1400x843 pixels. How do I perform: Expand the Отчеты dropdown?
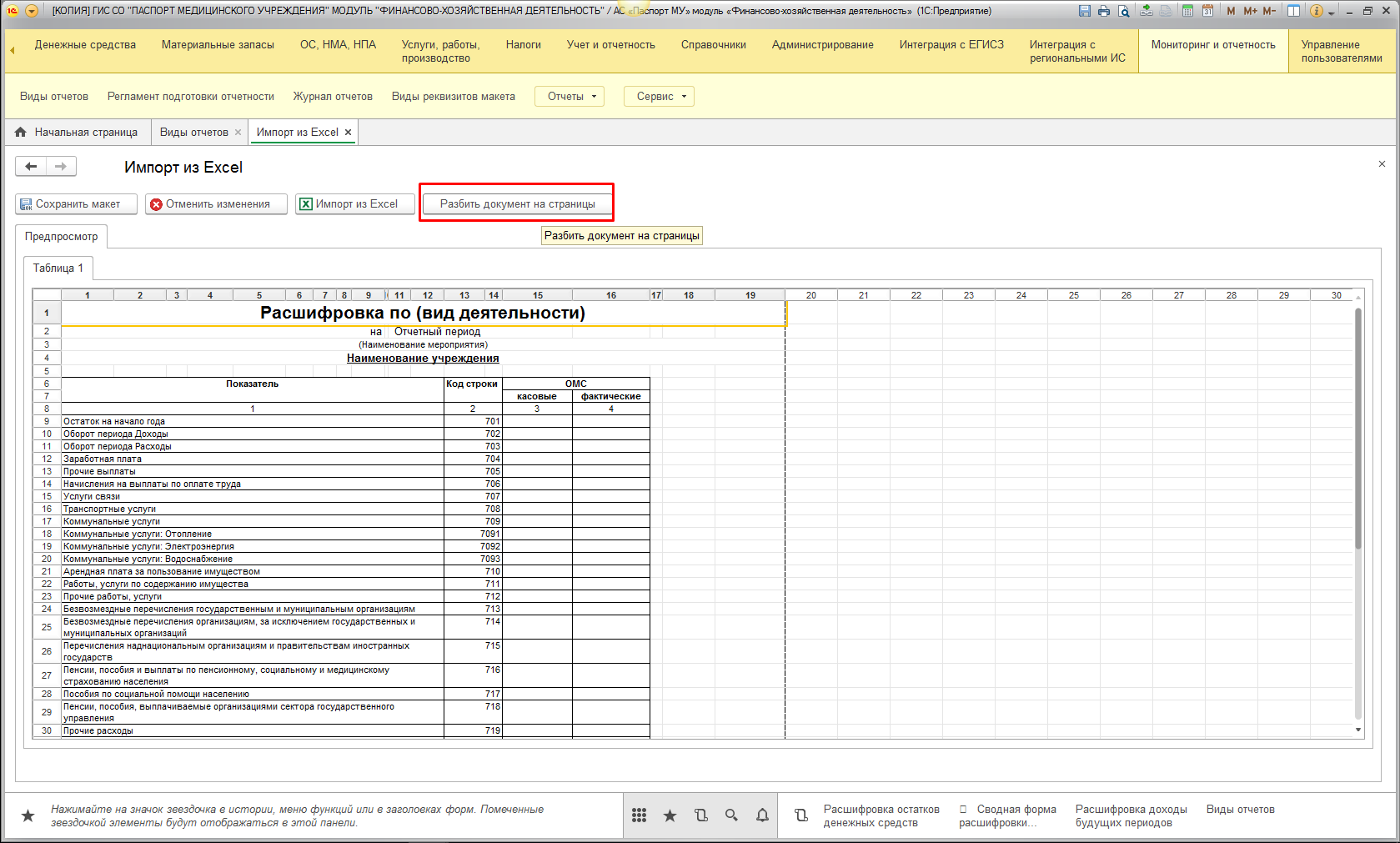point(570,97)
